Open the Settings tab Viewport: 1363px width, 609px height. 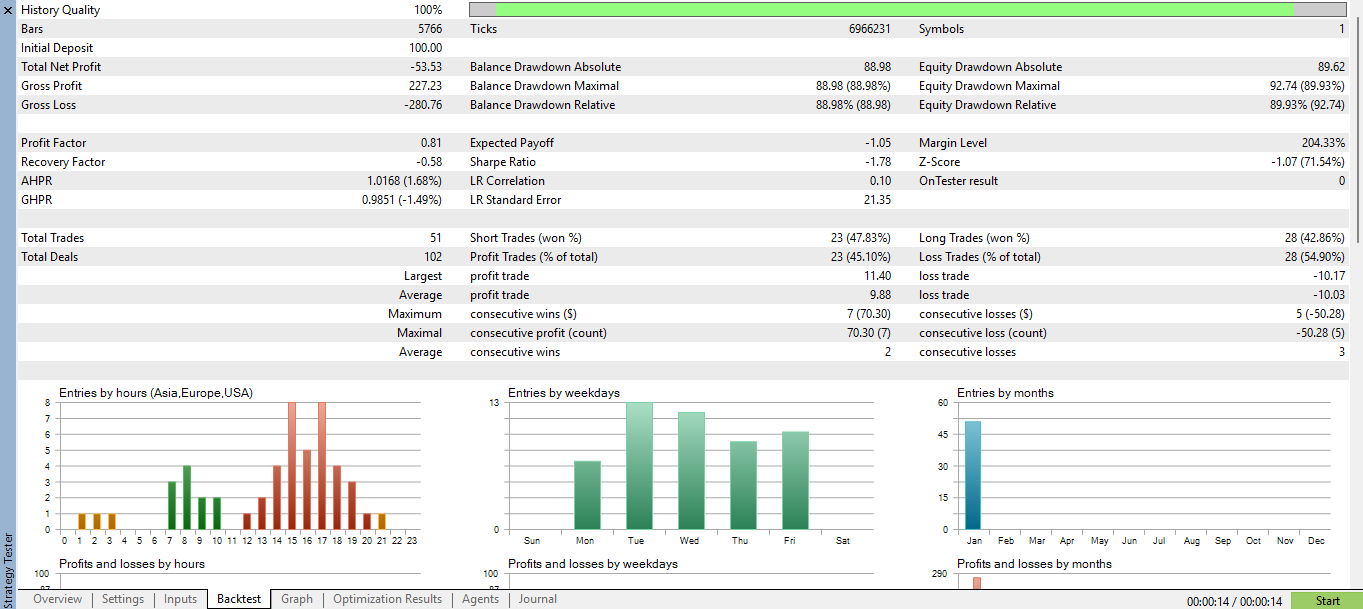pos(122,599)
